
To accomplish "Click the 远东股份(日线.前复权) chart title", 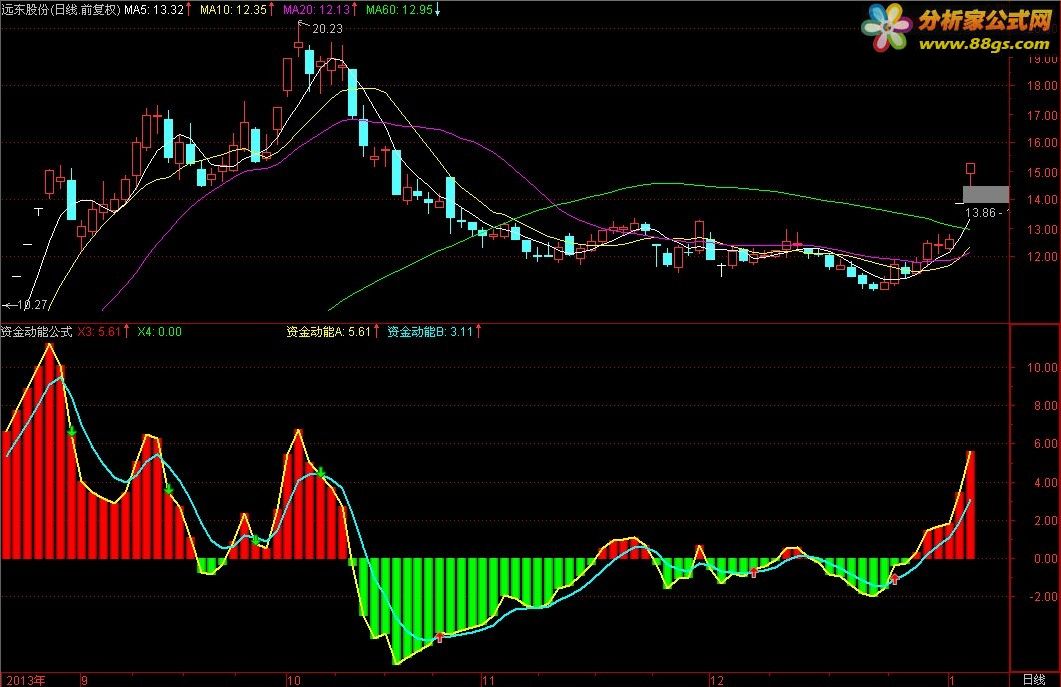I will (x=61, y=9).
